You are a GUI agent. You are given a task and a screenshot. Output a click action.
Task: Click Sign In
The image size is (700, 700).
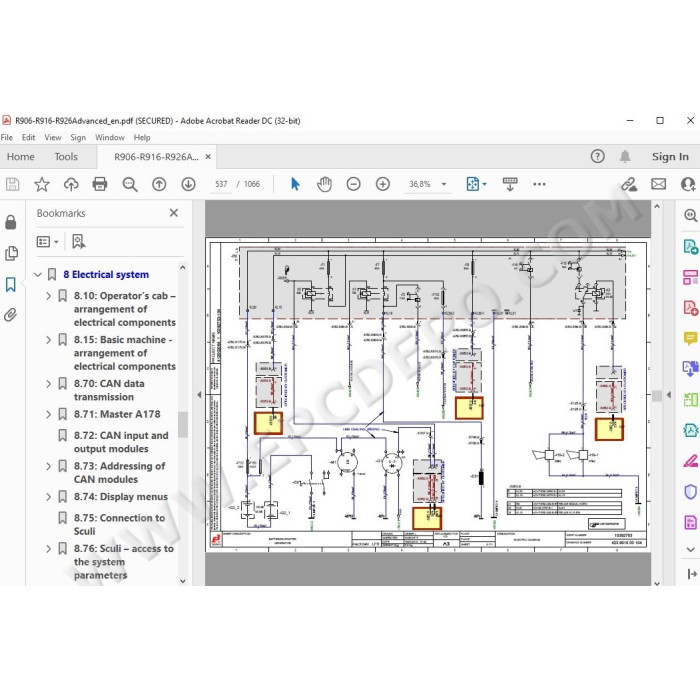pyautogui.click(x=670, y=157)
